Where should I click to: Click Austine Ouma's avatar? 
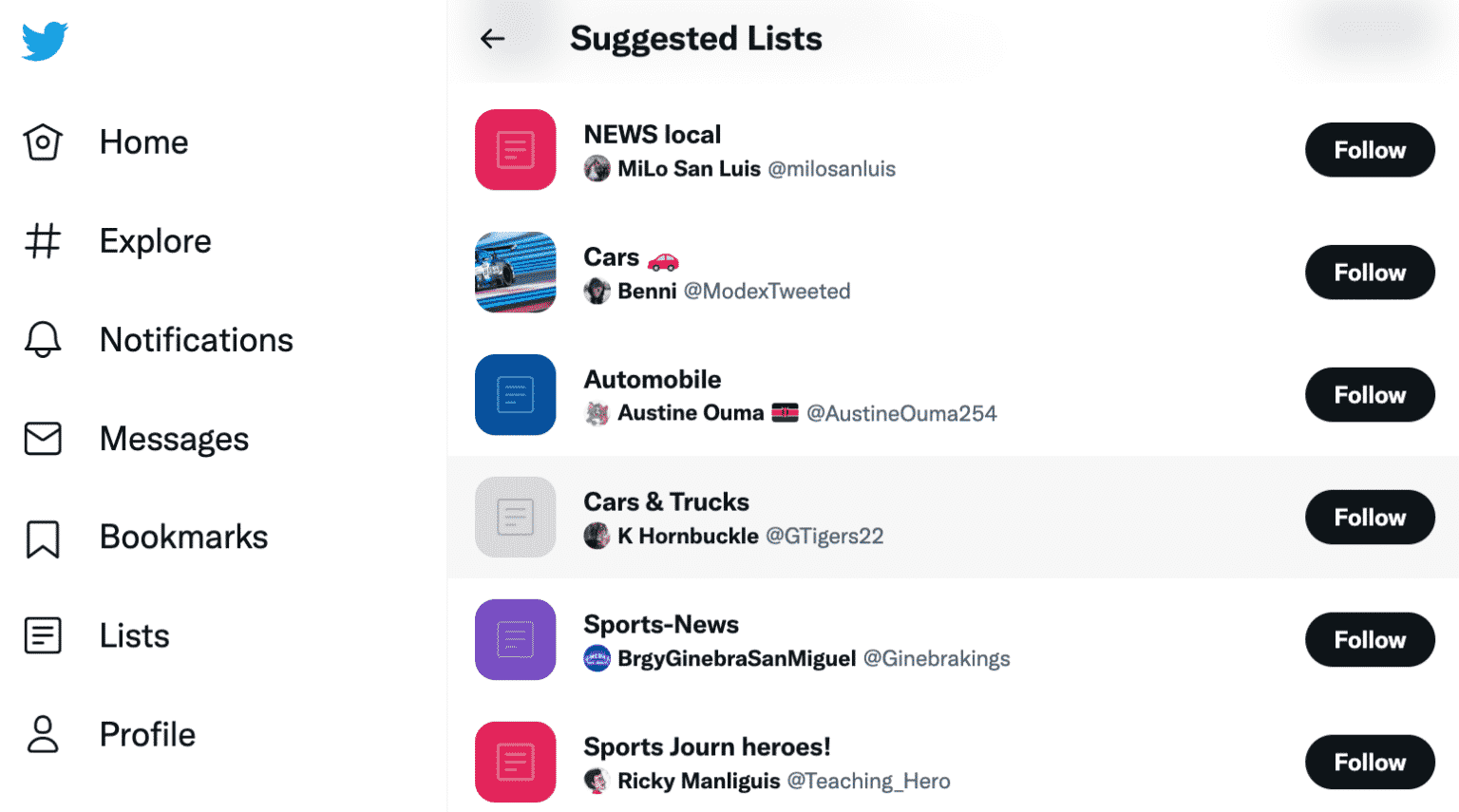click(597, 412)
